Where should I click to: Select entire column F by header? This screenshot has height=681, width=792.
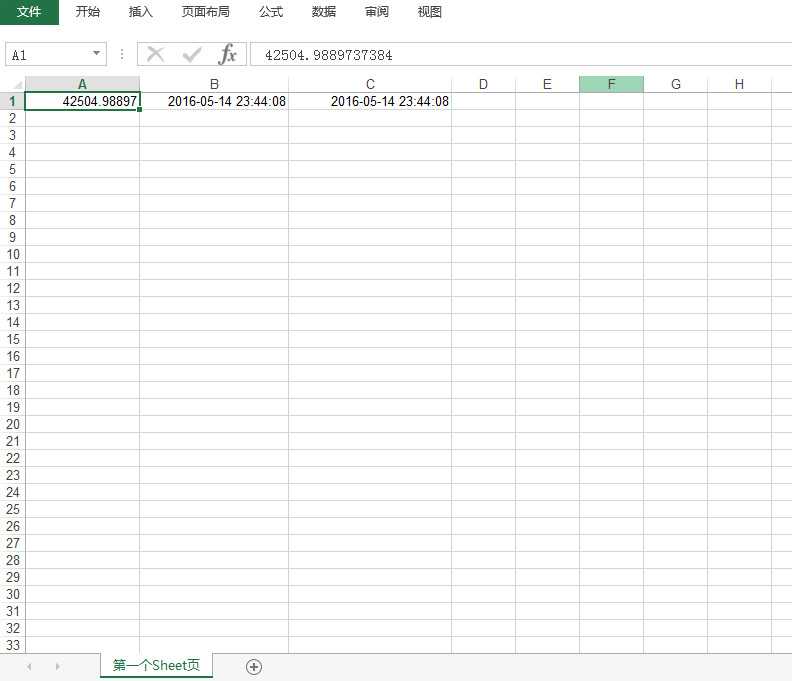coord(611,84)
